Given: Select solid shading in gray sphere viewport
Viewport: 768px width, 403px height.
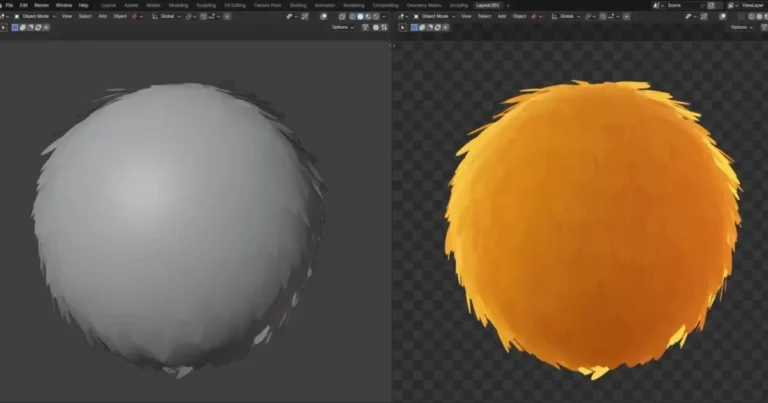Looking at the screenshot, I should pyautogui.click(x=360, y=16).
